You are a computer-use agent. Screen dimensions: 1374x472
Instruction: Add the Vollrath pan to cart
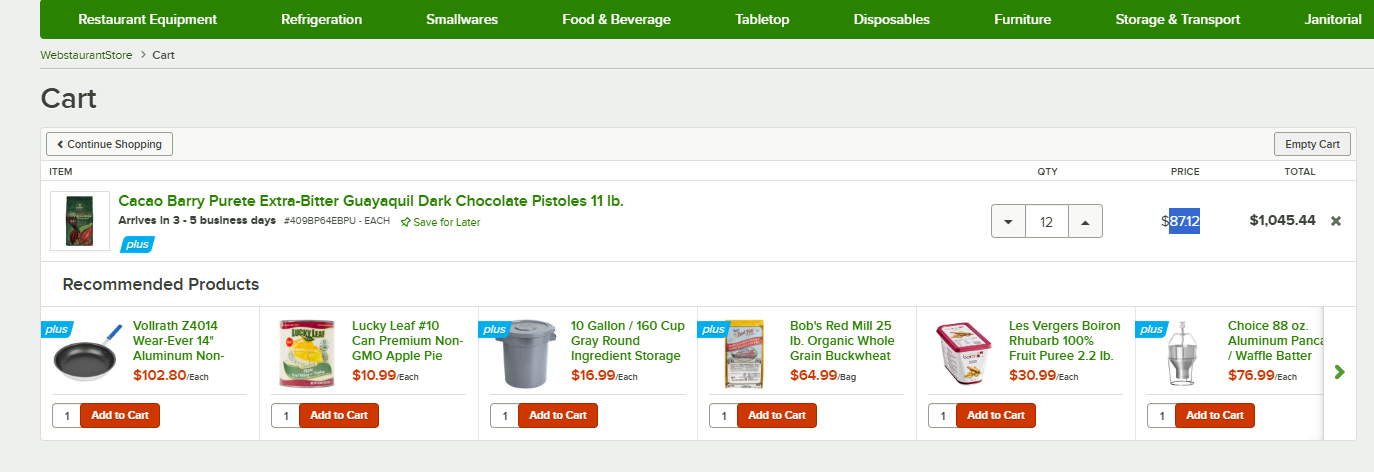pos(121,415)
